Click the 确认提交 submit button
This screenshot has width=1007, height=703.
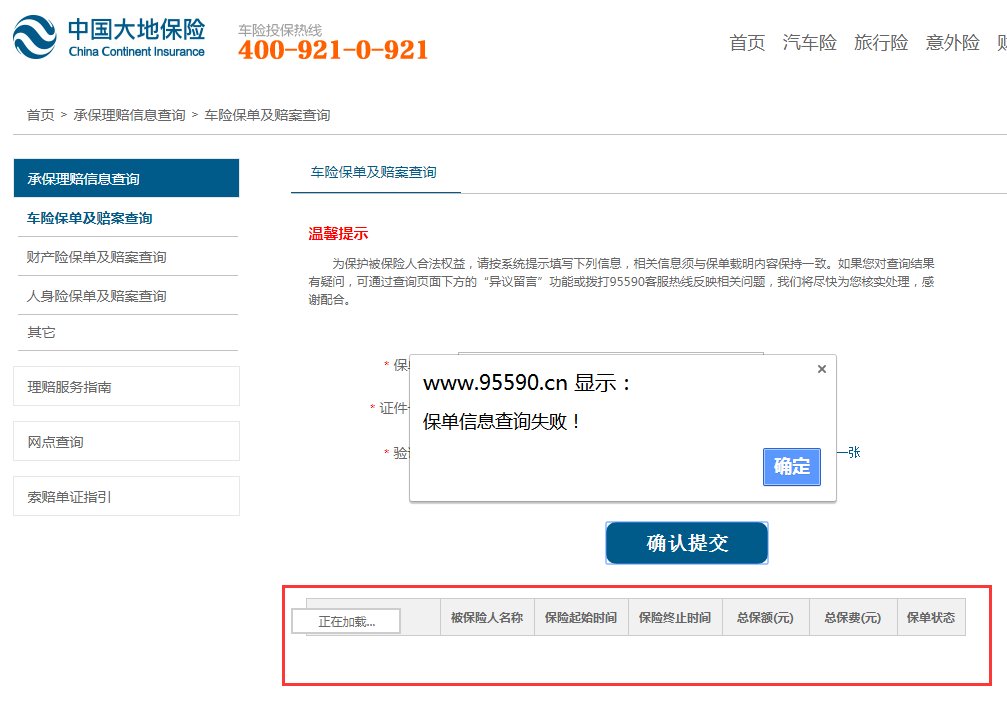point(687,543)
